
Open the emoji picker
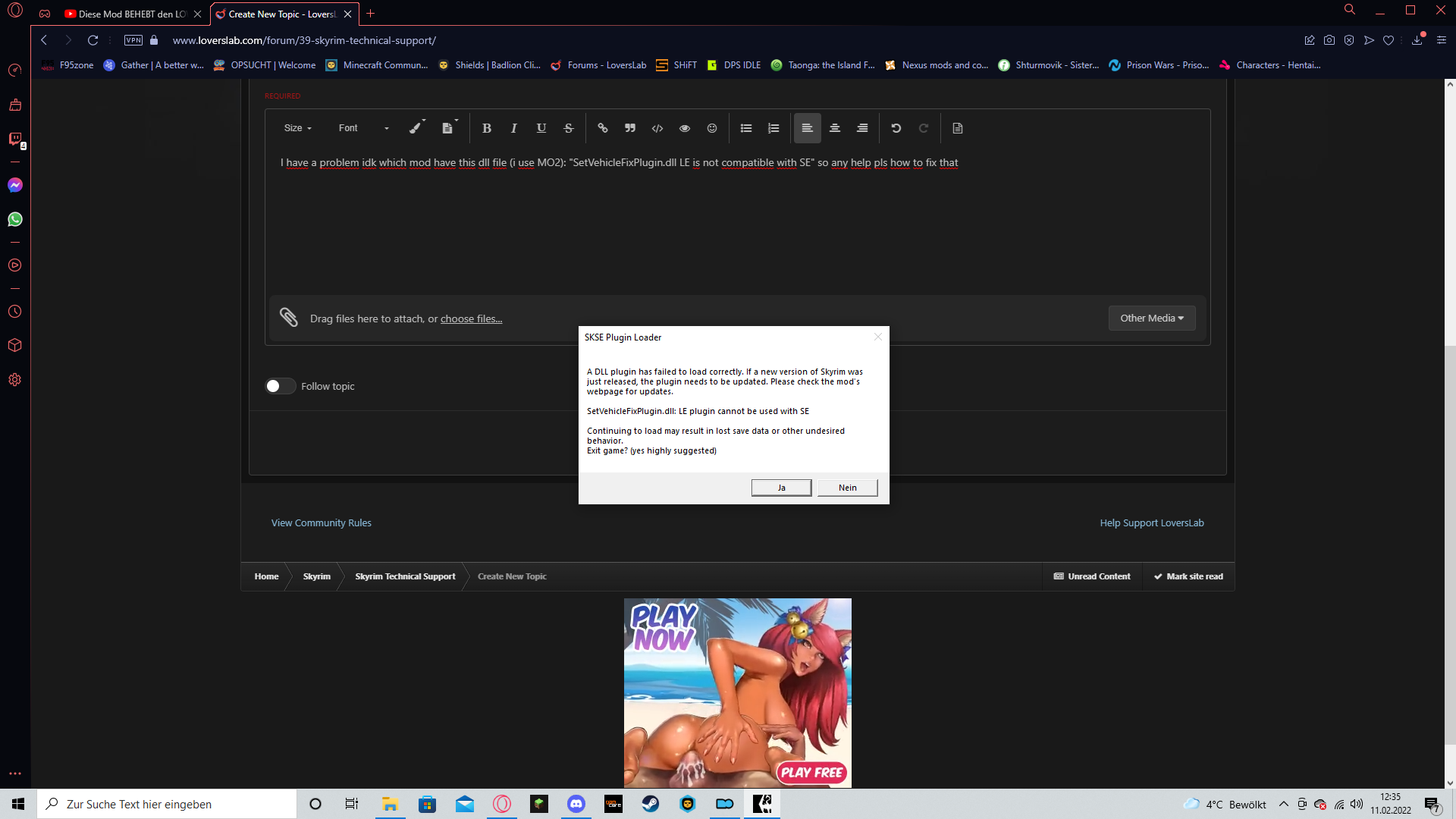pyautogui.click(x=712, y=128)
